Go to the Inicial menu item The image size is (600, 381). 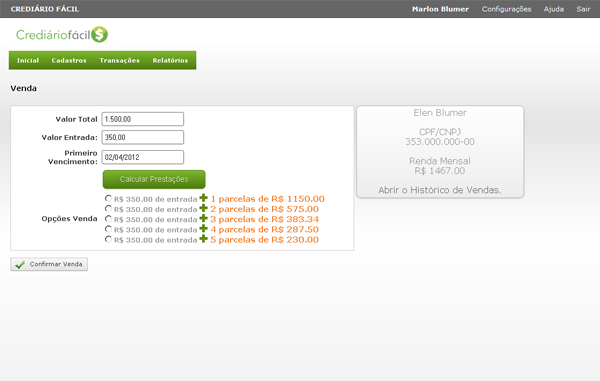(x=28, y=60)
